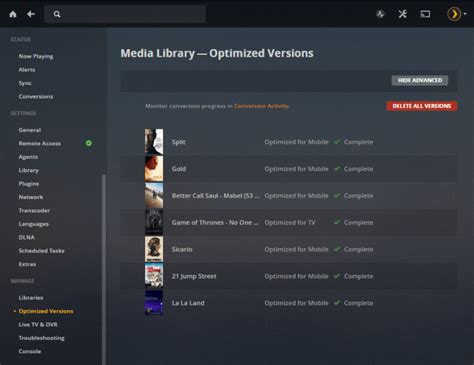
Task: Open Library settings
Action: [x=29, y=170]
